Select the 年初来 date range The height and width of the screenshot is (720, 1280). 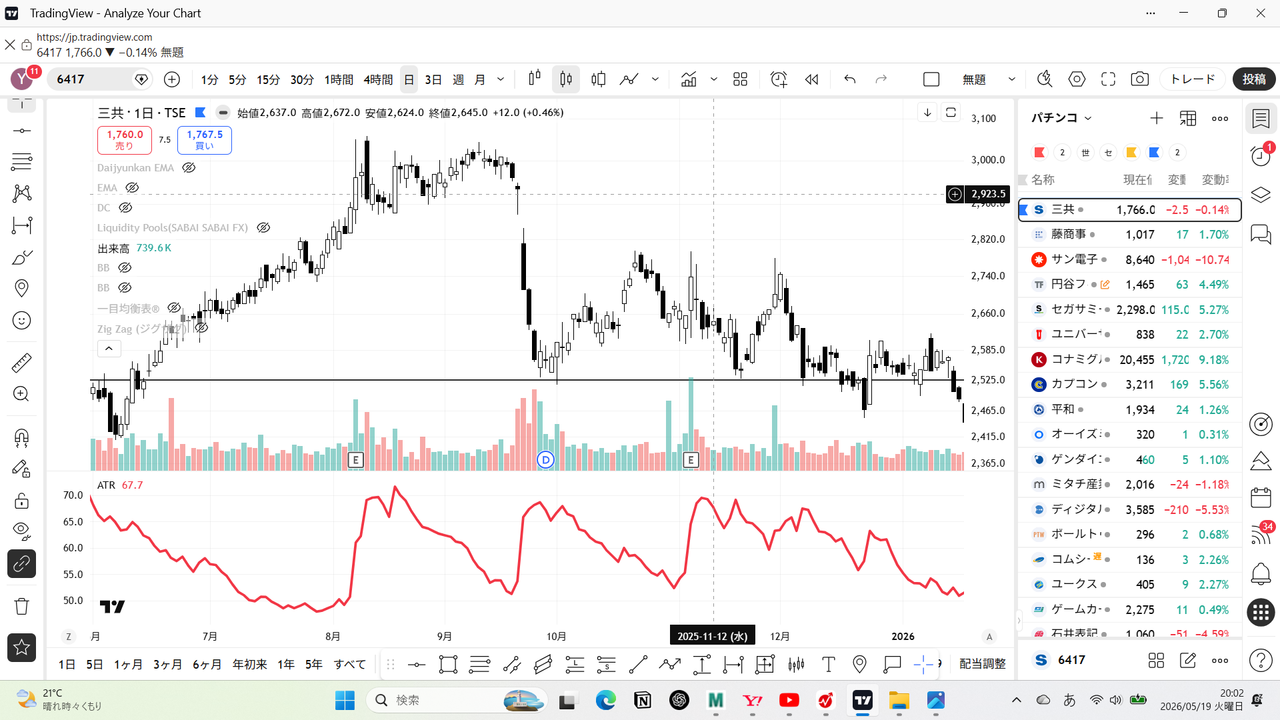249,664
